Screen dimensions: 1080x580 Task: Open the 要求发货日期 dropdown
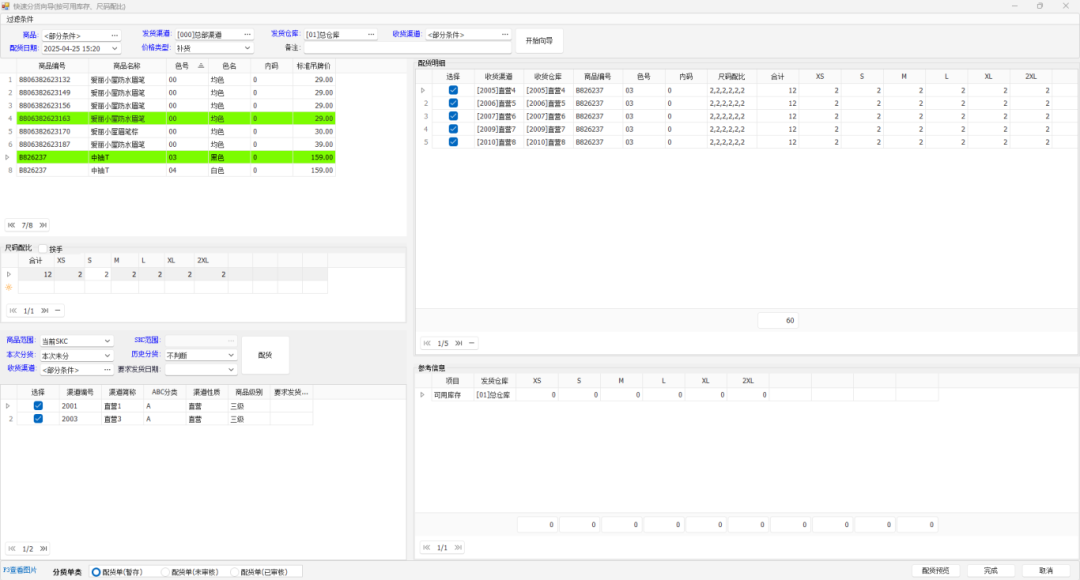pos(231,370)
